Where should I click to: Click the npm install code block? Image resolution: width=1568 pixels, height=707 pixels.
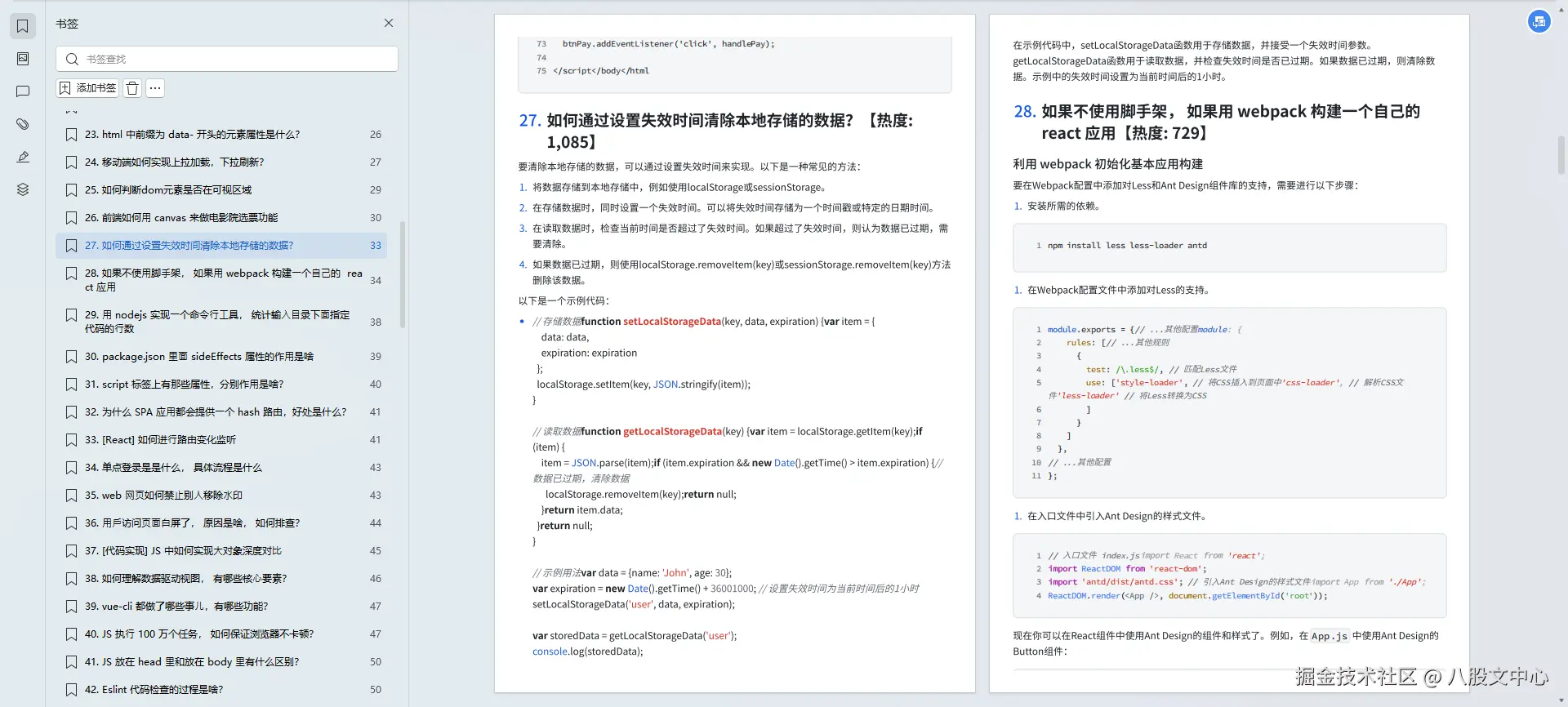(x=1230, y=247)
